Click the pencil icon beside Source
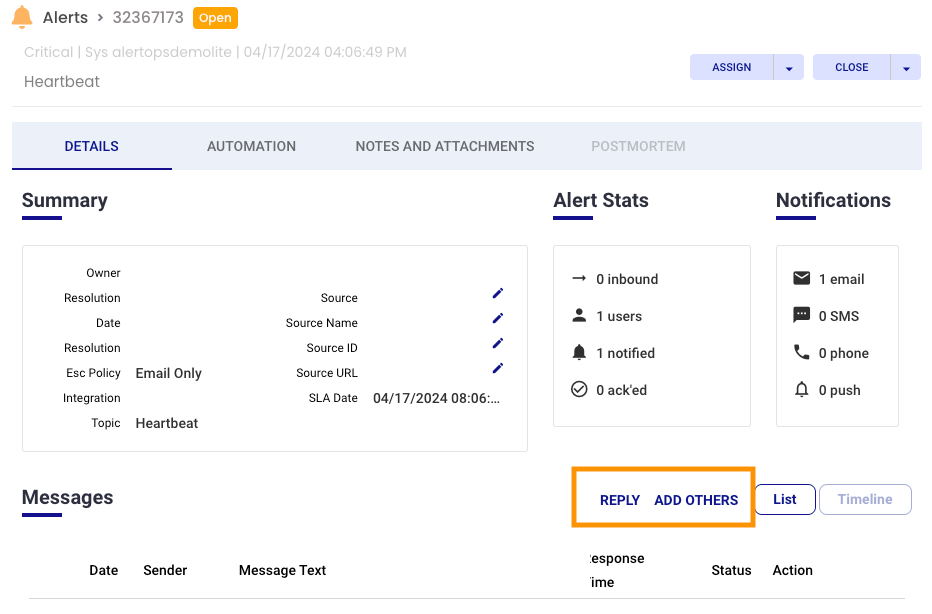The image size is (932, 614). pyautogui.click(x=498, y=293)
